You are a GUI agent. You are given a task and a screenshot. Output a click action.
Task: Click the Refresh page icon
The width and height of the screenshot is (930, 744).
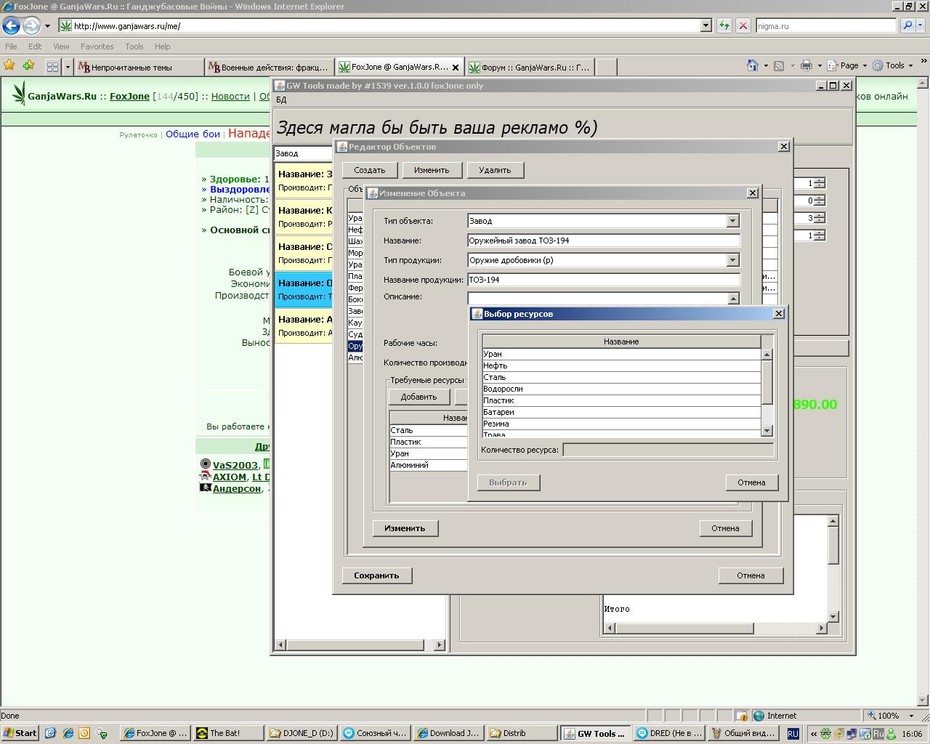pos(724,26)
